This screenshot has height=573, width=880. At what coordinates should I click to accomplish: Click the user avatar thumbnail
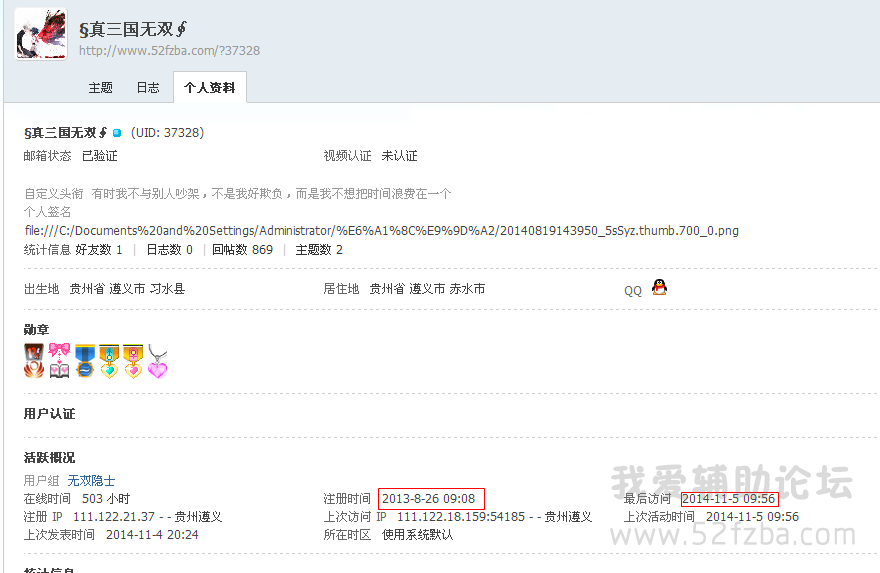tap(41, 34)
